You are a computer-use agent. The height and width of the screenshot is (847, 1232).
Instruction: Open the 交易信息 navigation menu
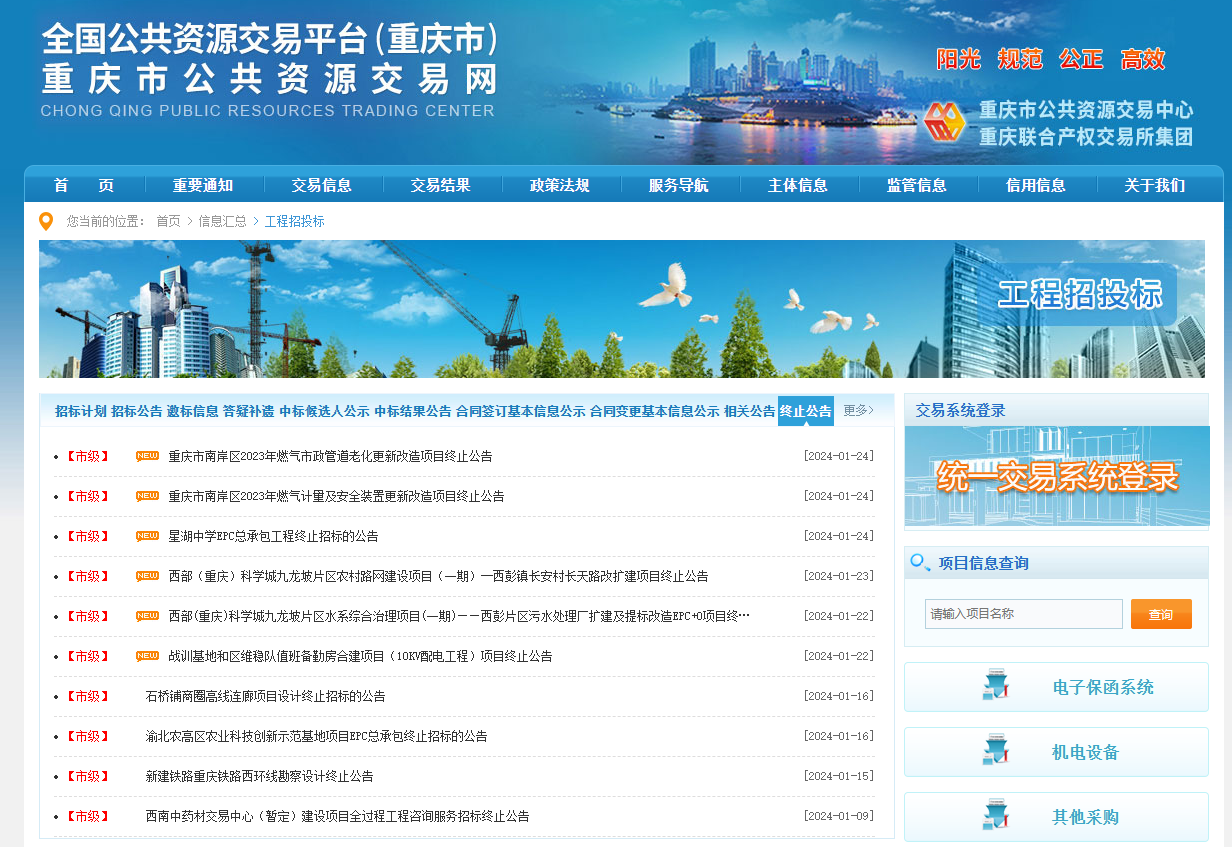322,185
